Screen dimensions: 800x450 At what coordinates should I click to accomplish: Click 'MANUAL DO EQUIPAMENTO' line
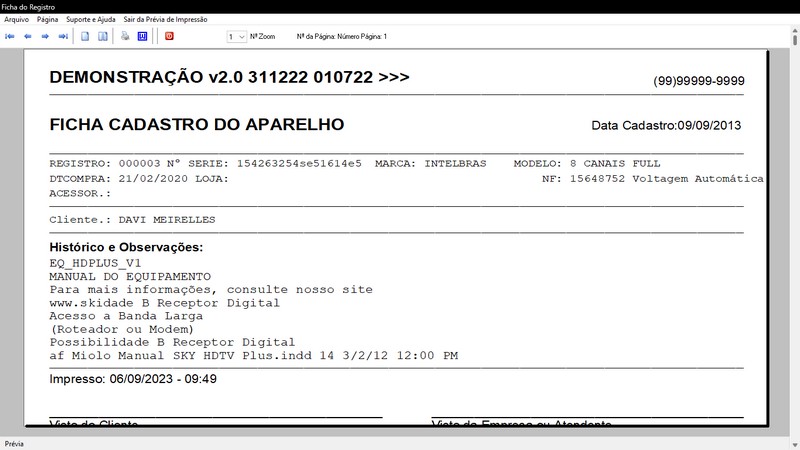130,277
